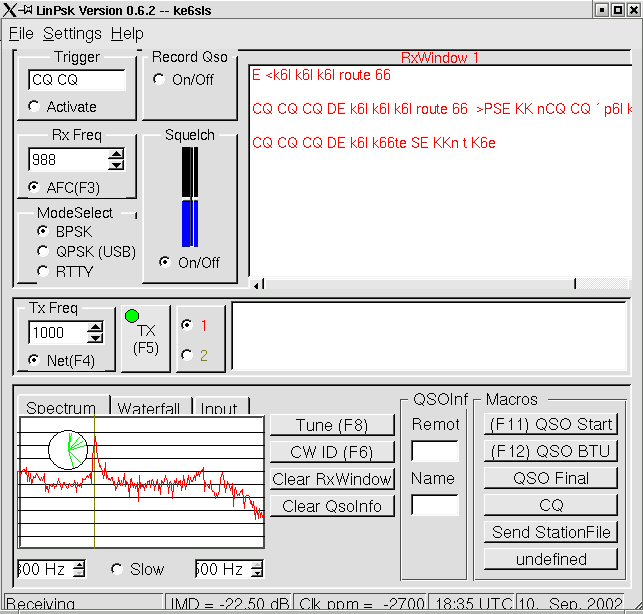643x614 pixels.
Task: Click CW ID (F6) button
Action: click(332, 452)
